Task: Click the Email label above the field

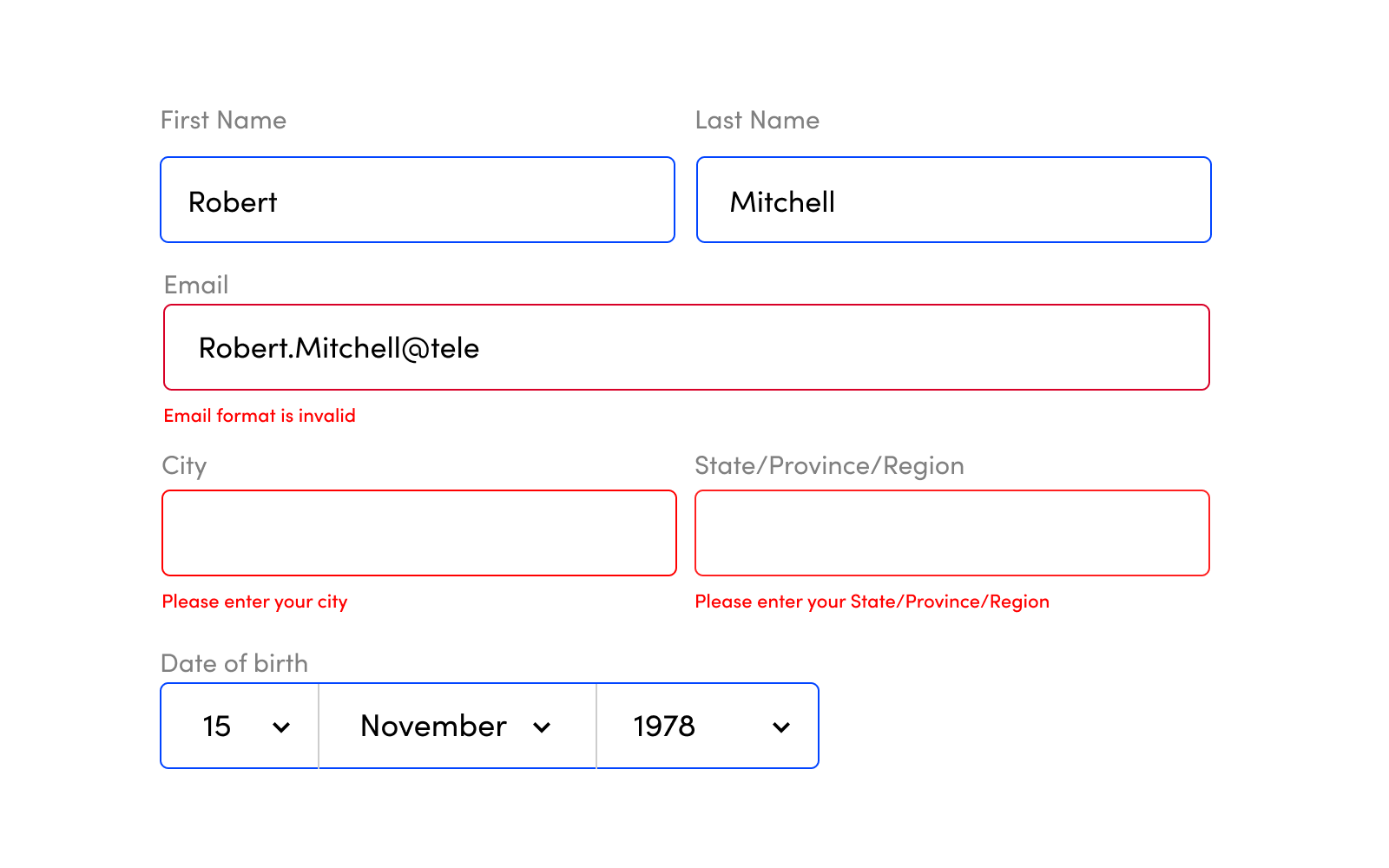Action: (195, 285)
